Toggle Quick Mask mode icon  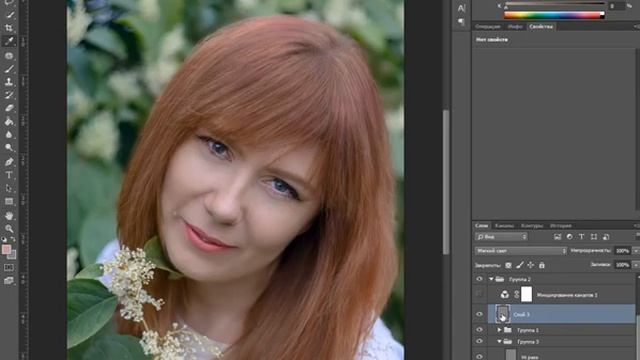click(9, 268)
